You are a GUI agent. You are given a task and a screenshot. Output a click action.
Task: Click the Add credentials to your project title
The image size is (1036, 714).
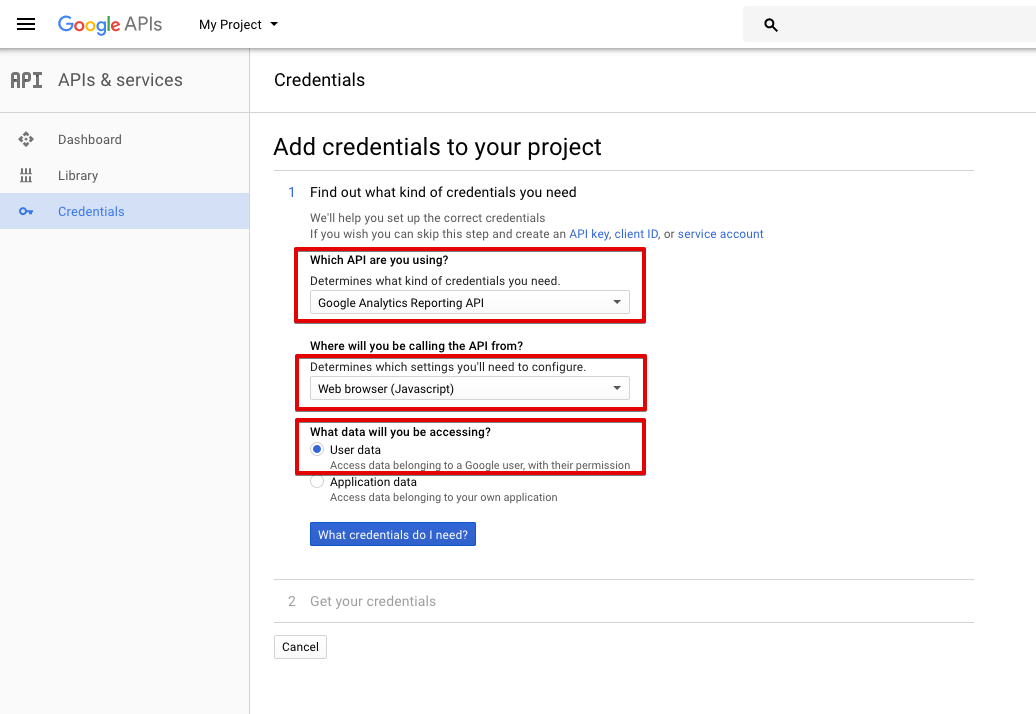437,147
